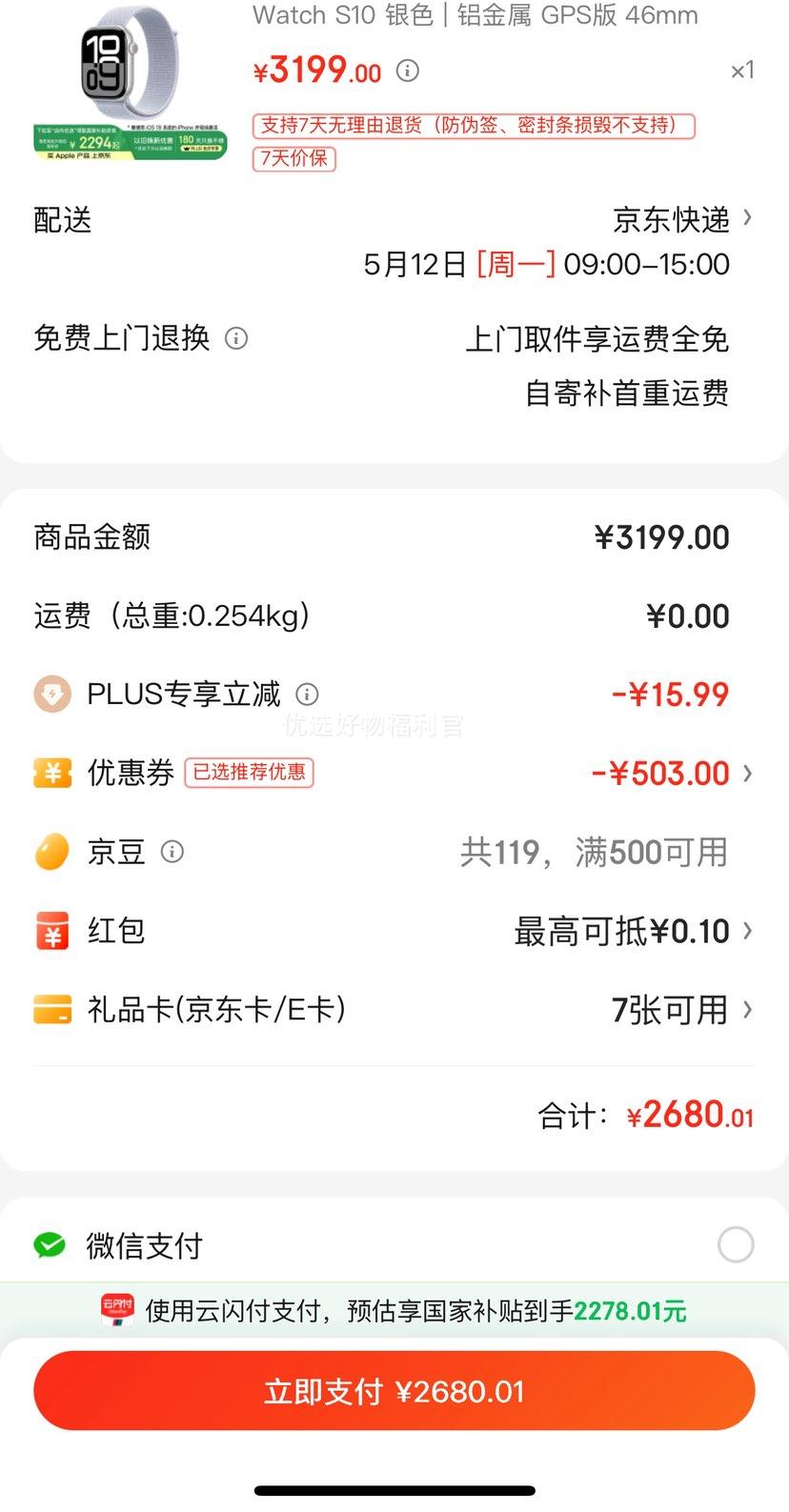Tap the info icon next to 京豆
This screenshot has width=789, height=1512.
[172, 852]
